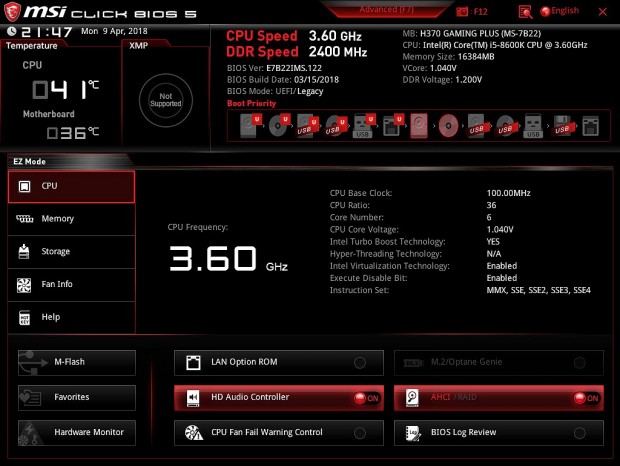Select legacy USB key boot icon

point(533,126)
